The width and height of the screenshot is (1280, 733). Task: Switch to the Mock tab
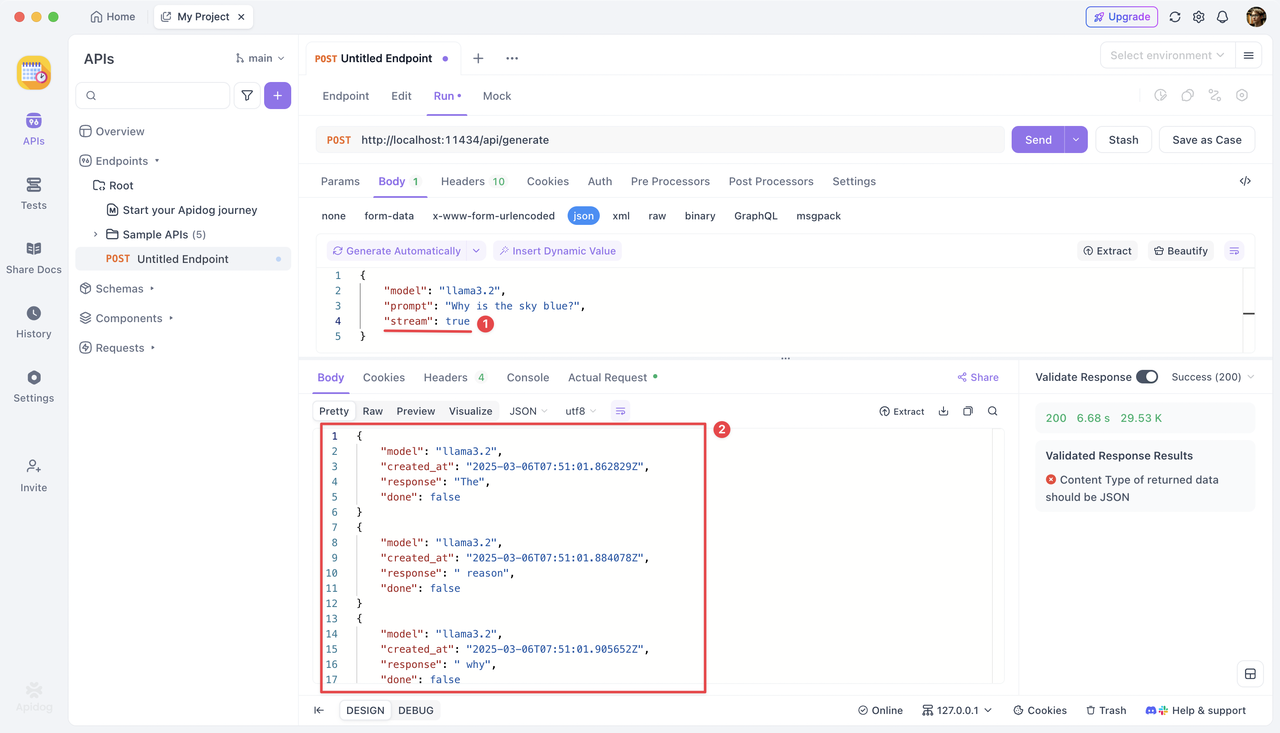[x=497, y=96]
